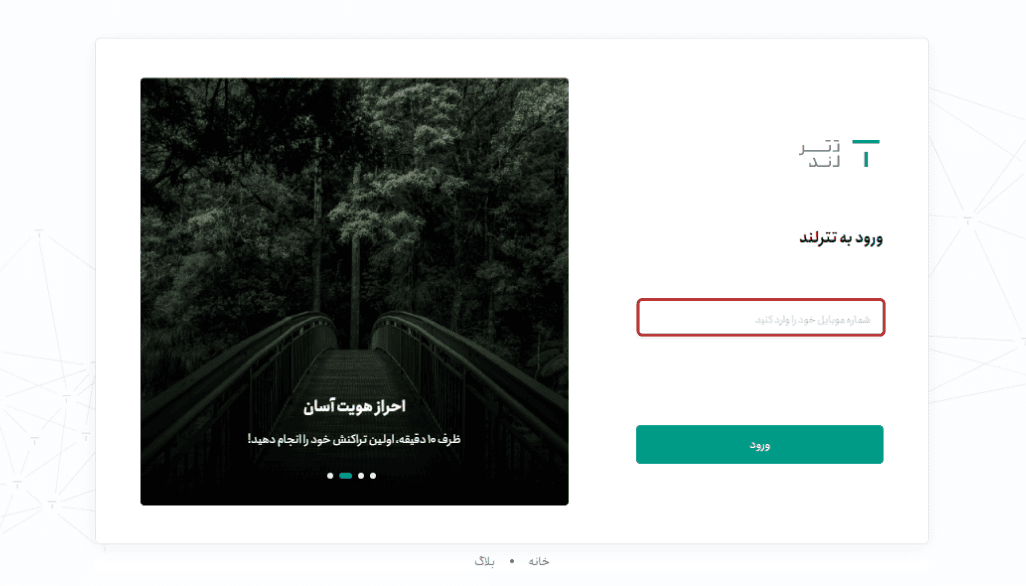Go to the third carousel dot
Viewport: 1026px width, 586px height.
tap(361, 475)
